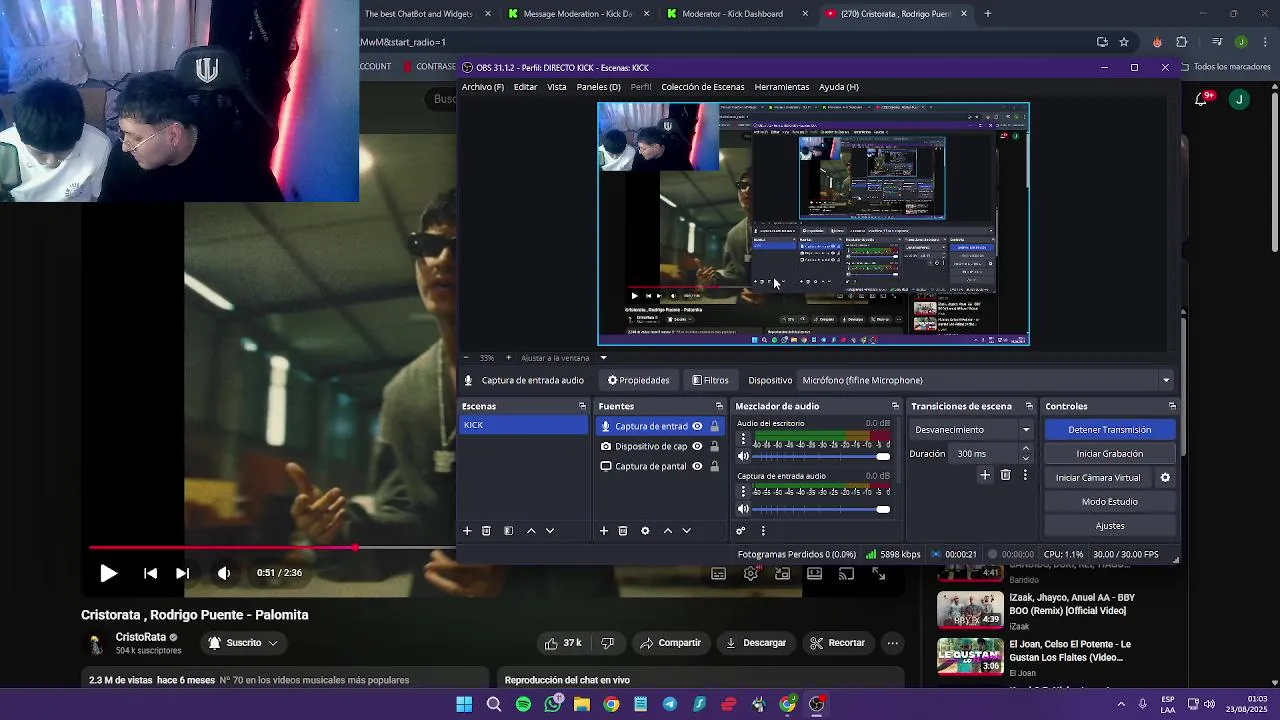Mute Audio del escritorio speaker
1280x720 pixels.
point(743,457)
